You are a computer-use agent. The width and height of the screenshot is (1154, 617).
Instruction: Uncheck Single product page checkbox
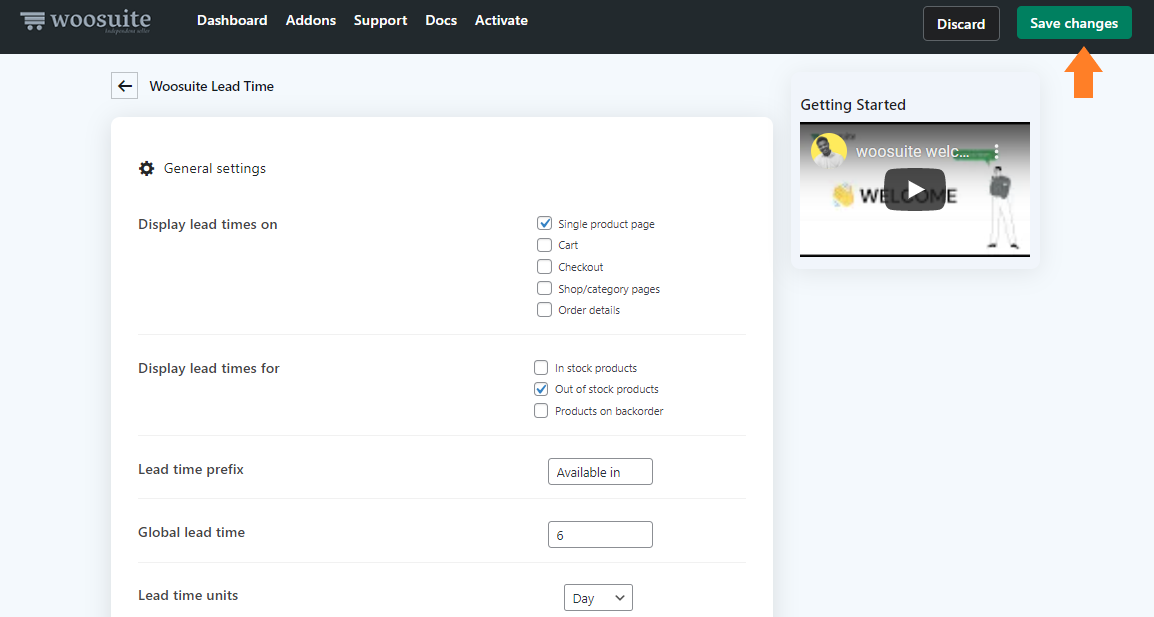tap(545, 223)
